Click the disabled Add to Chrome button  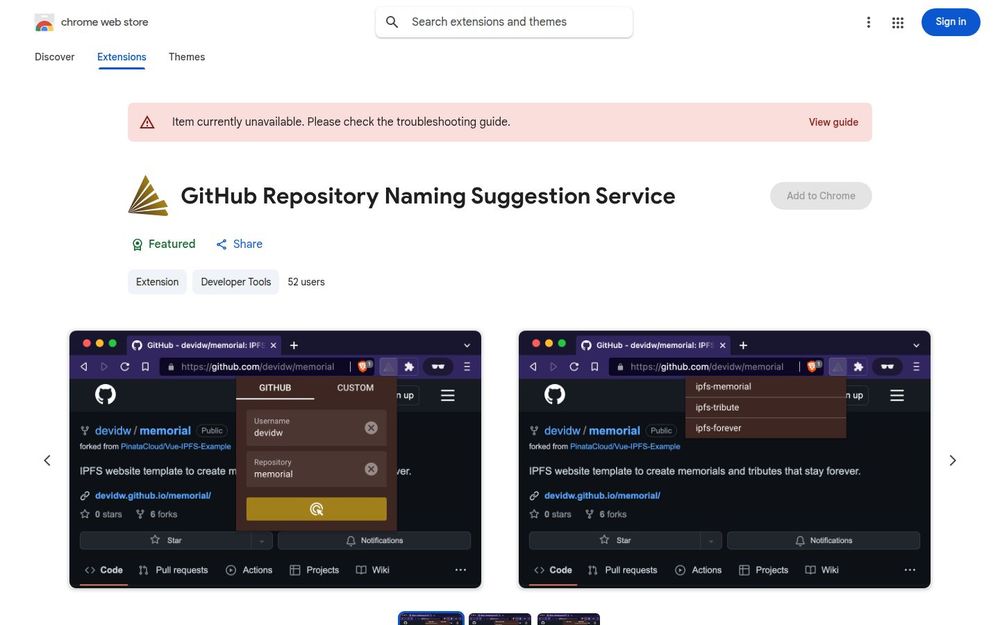click(x=821, y=196)
